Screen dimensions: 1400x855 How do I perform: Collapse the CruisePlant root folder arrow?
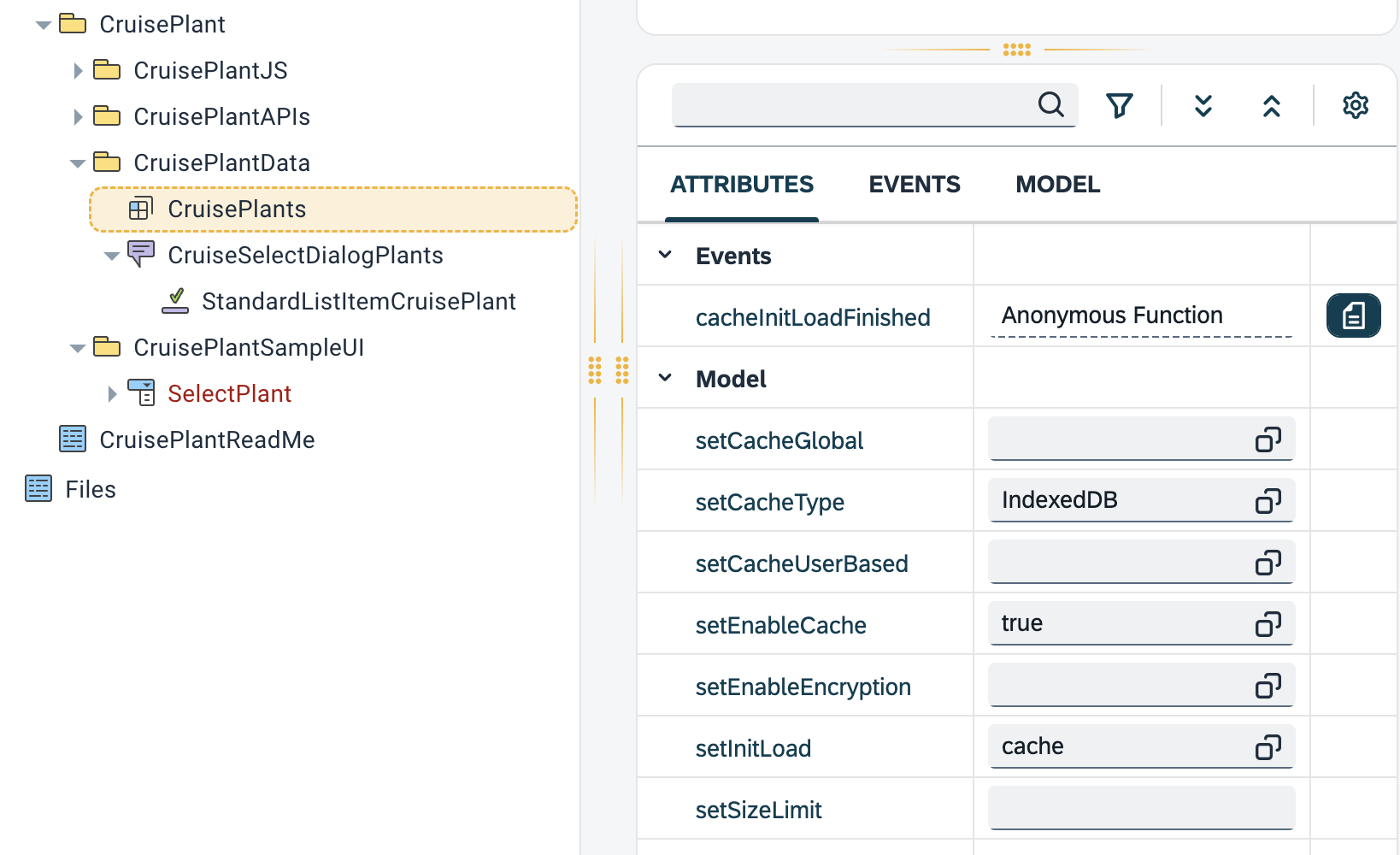pyautogui.click(x=43, y=25)
